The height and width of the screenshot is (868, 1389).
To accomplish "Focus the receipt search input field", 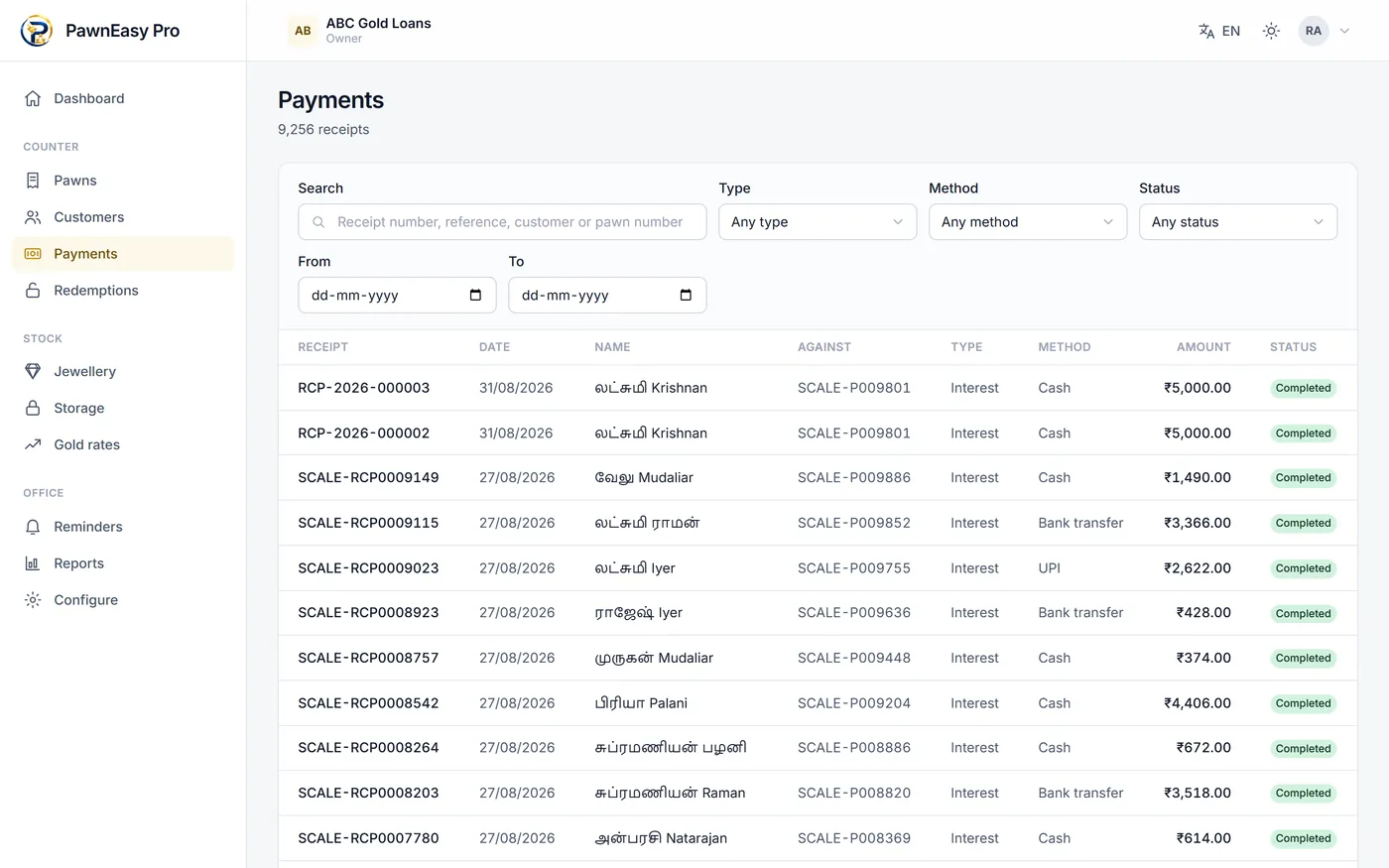I will pos(502,222).
